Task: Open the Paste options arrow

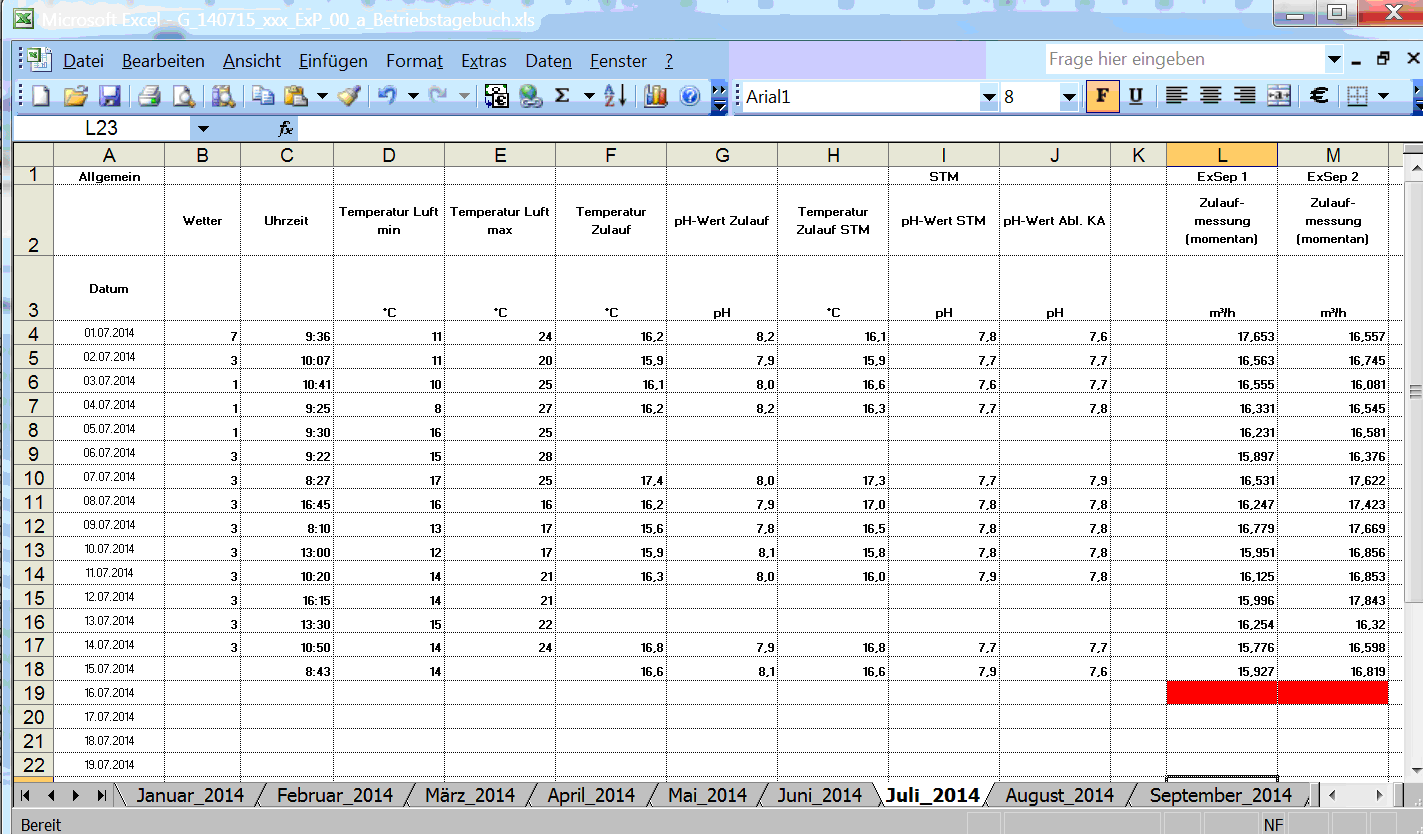Action: coord(322,96)
